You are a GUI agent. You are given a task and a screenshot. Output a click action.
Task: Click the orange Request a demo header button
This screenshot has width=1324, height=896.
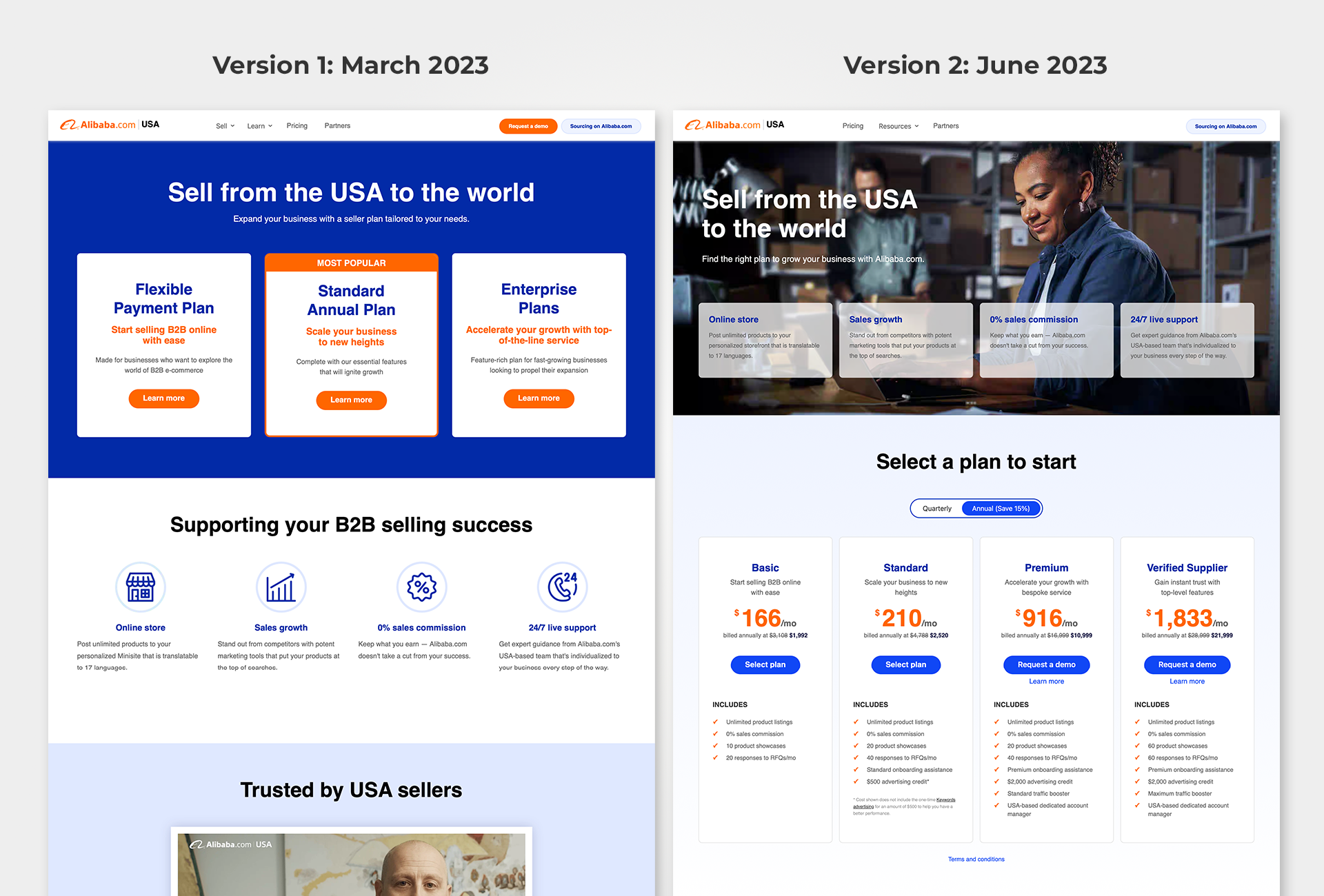click(528, 126)
